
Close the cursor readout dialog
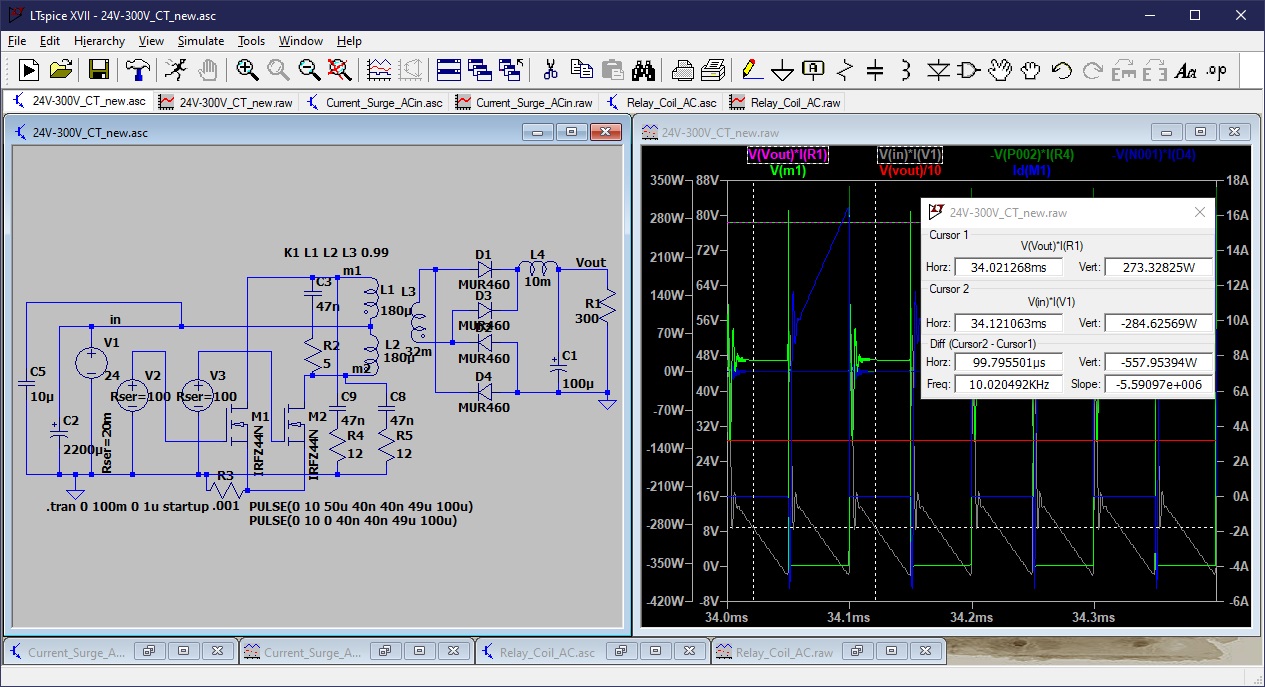tap(1200, 212)
